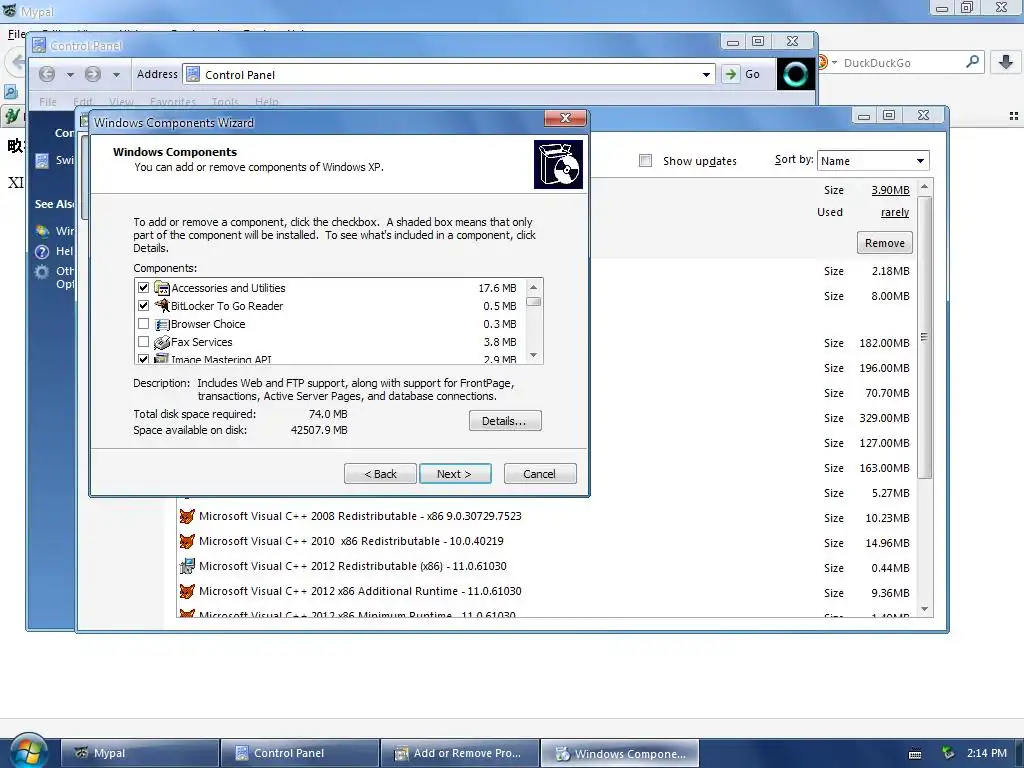This screenshot has height=768, width=1024.
Task: Click the BitLocker To Go Reader icon
Action: click(161, 305)
